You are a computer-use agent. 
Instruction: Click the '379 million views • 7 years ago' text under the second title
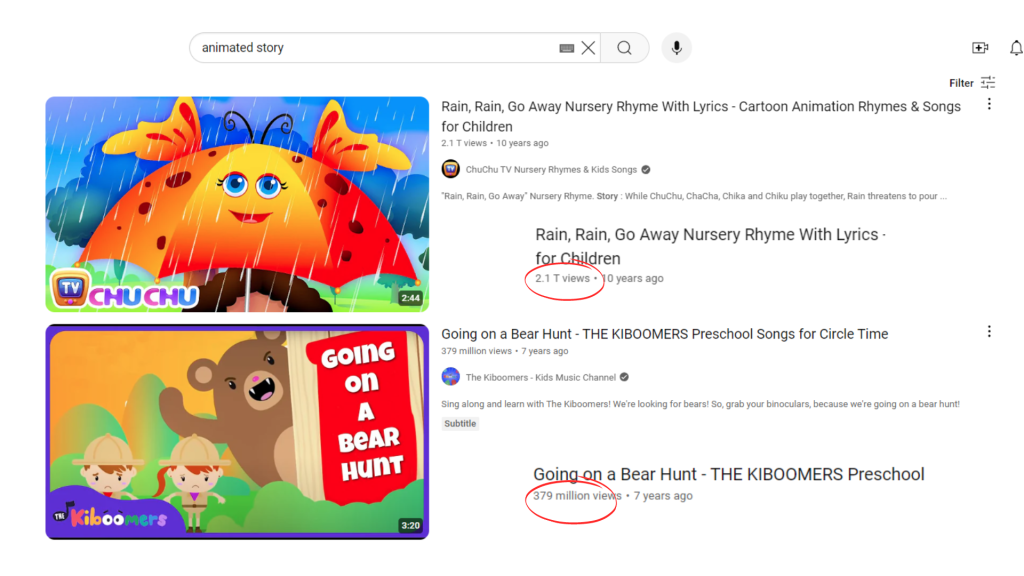(x=505, y=351)
